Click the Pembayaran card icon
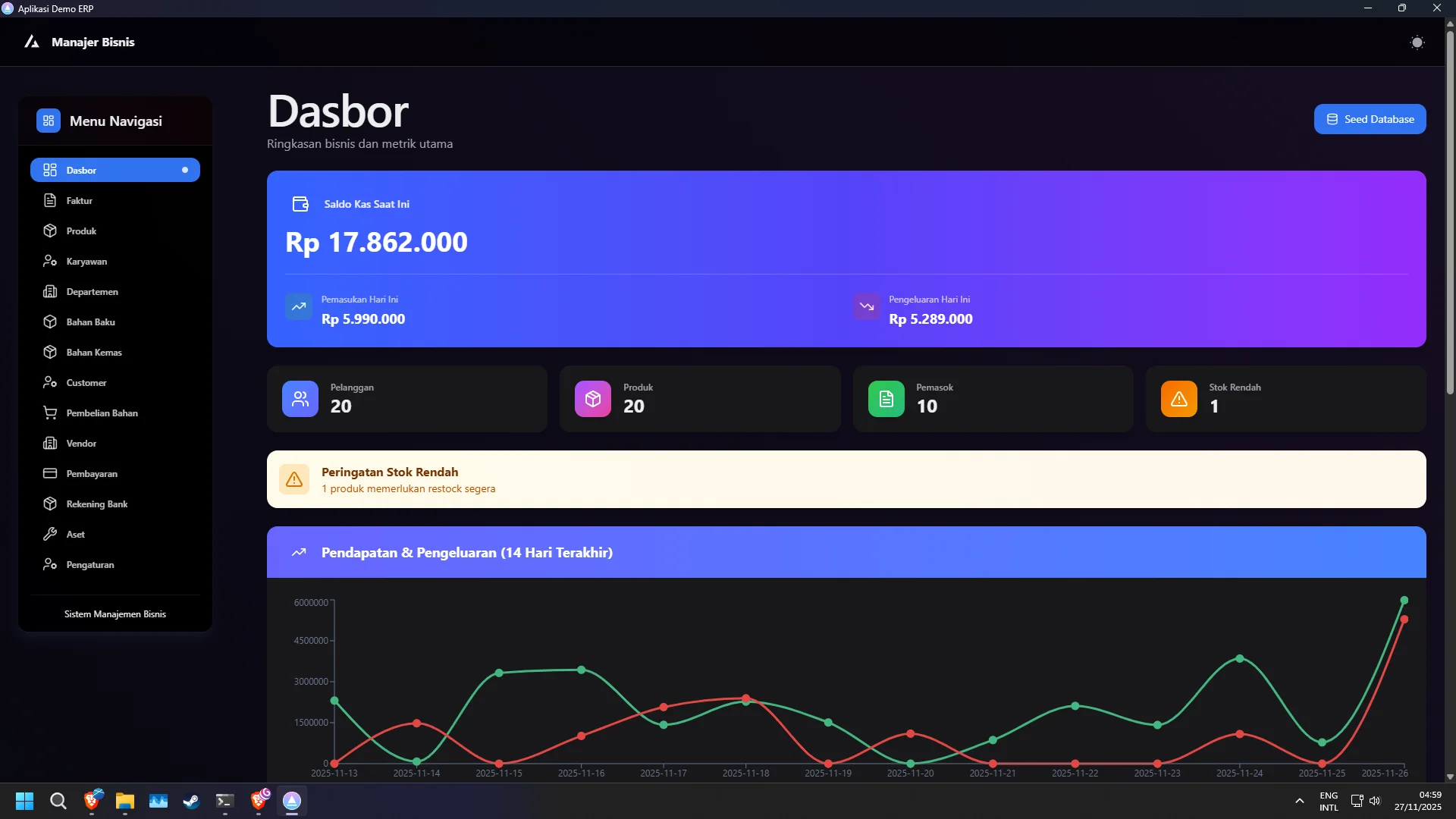The height and width of the screenshot is (819, 1456). point(50,474)
